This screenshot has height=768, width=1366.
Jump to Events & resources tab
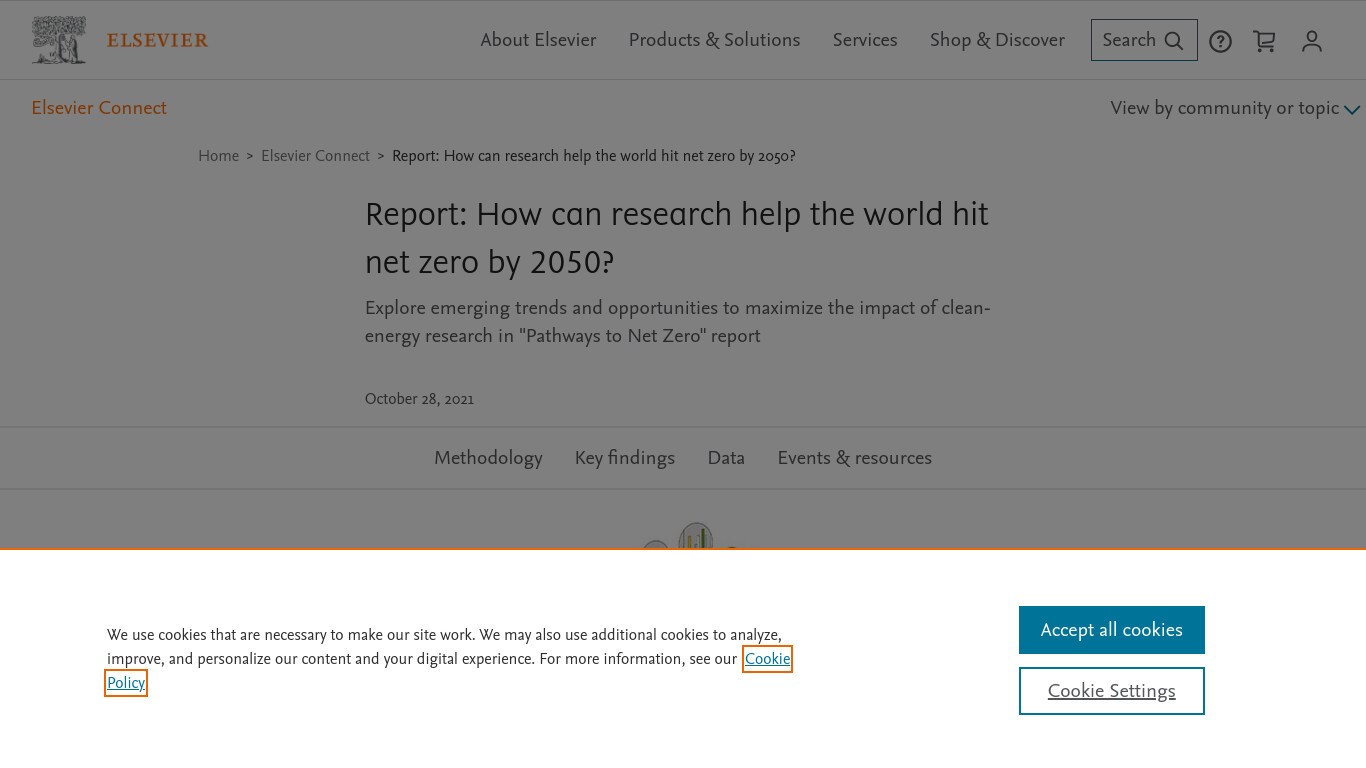(x=855, y=458)
